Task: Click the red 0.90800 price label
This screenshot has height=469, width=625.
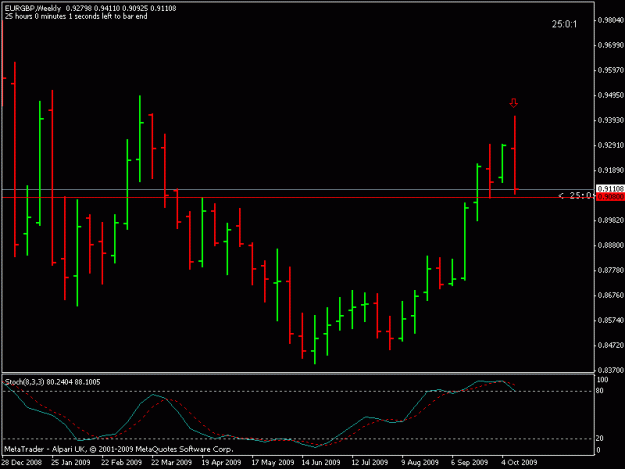Action: click(x=610, y=197)
